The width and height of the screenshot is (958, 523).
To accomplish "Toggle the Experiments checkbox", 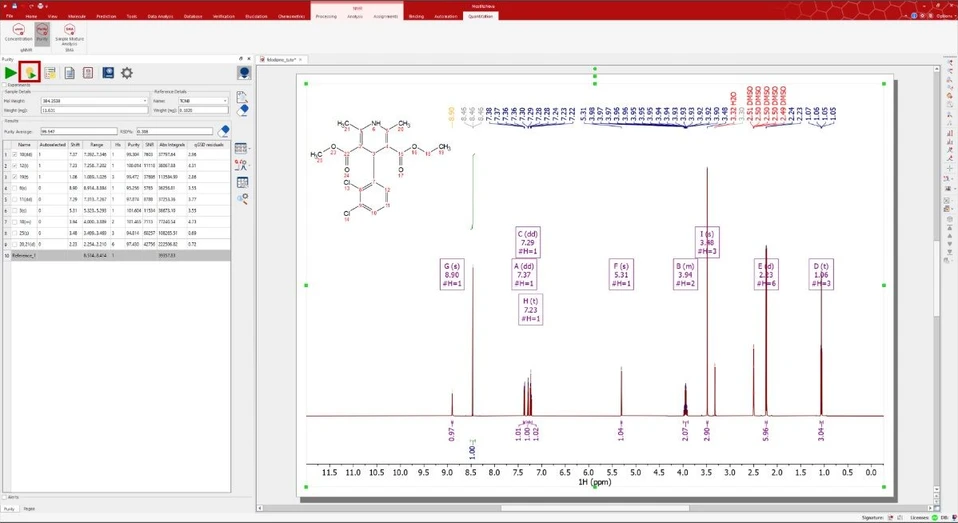I will pos(5,85).
